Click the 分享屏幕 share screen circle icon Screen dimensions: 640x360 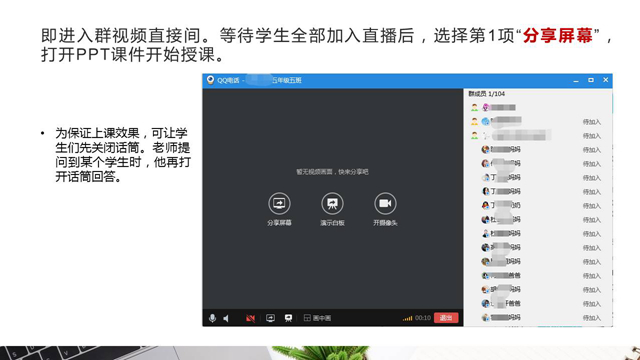point(279,203)
